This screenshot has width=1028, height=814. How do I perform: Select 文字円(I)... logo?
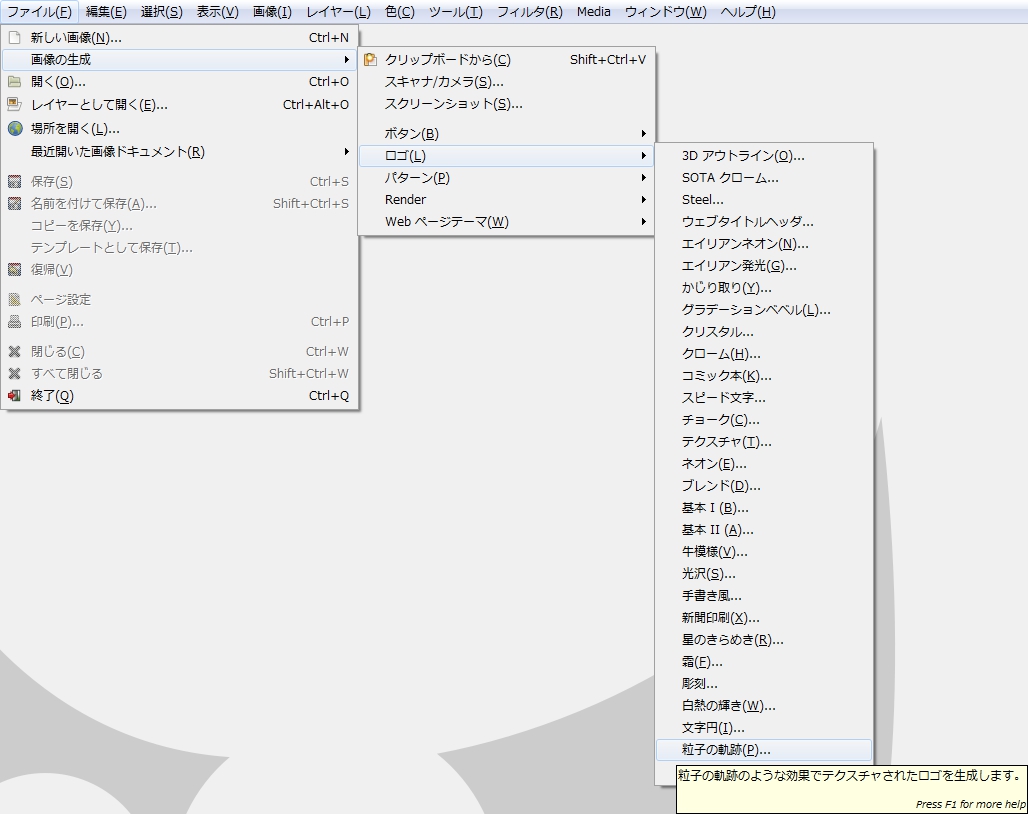764,727
